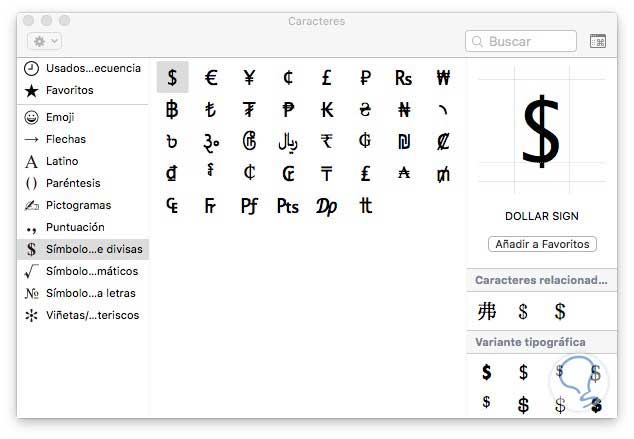The image size is (634, 439).
Task: Pick the French franc Fr symbol
Action: click(x=211, y=206)
